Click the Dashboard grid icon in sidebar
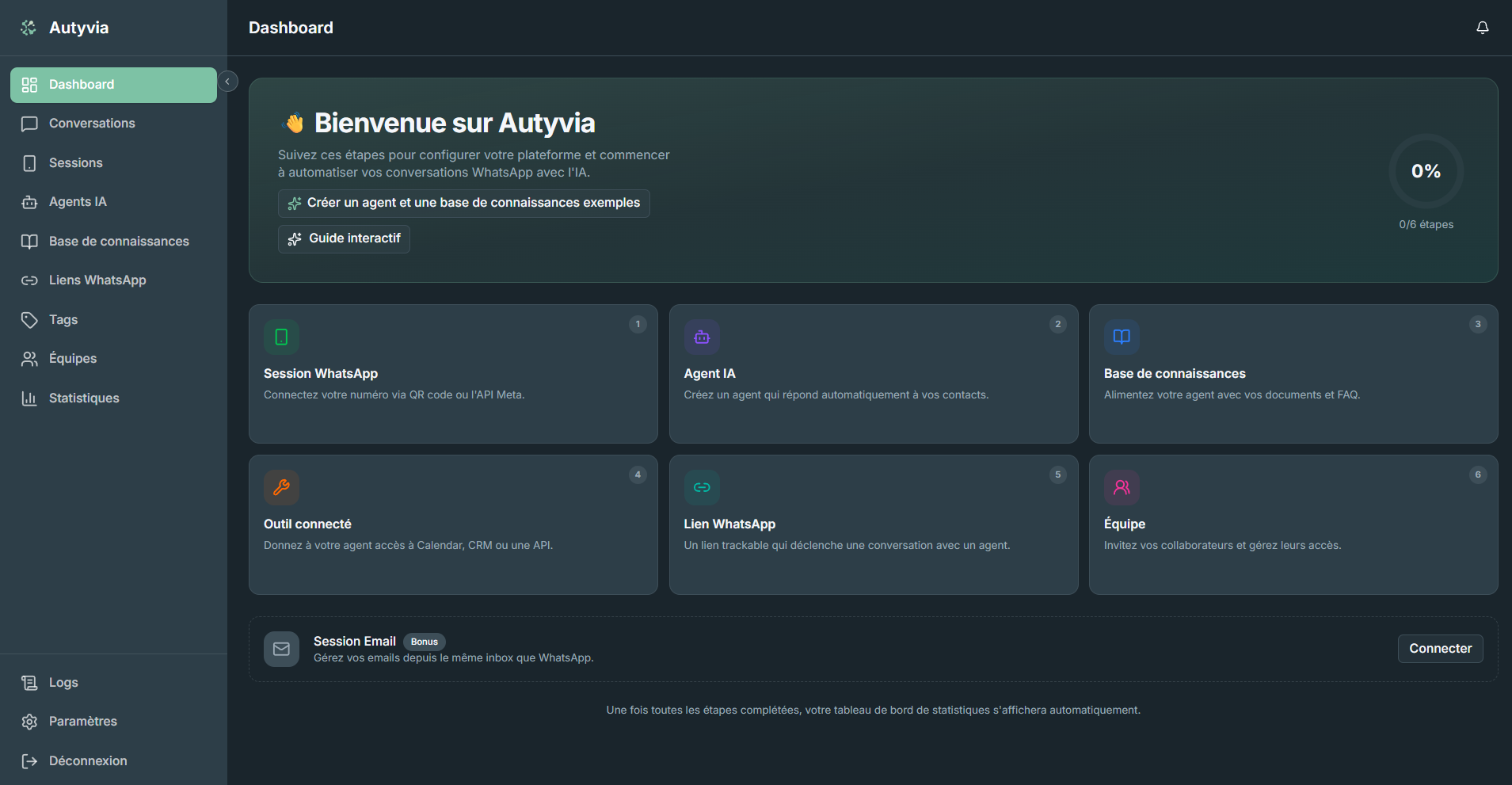Screen dimensions: 1512x785 pyautogui.click(x=29, y=85)
